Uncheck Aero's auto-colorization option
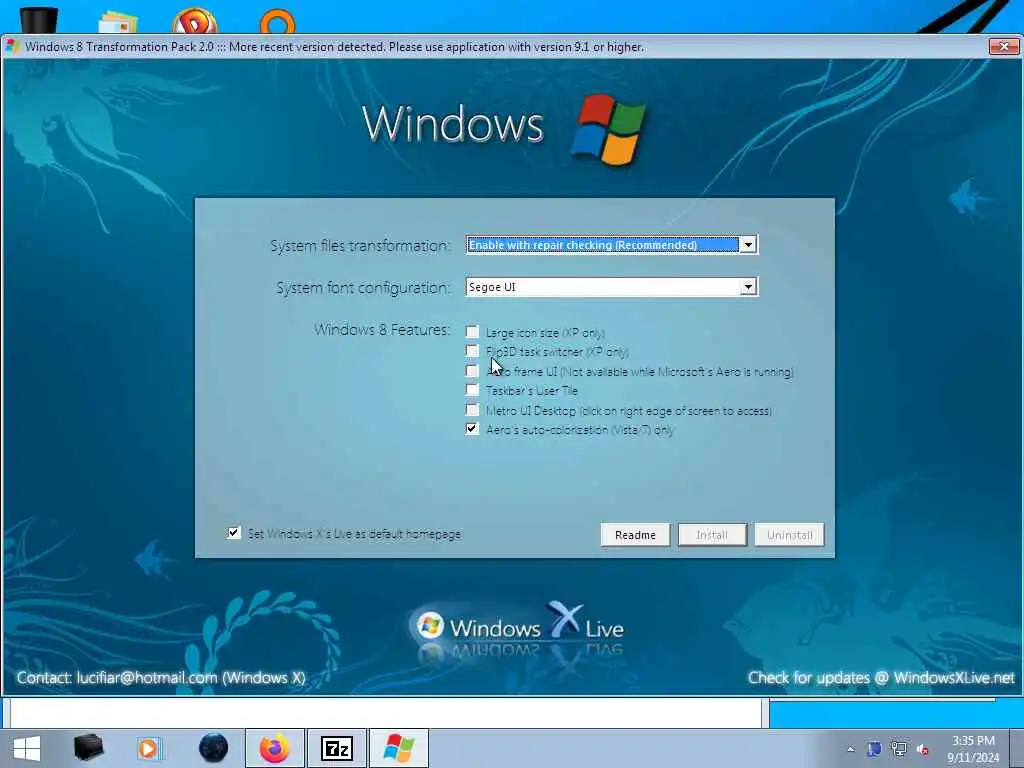Viewport: 1024px width, 768px height. tap(472, 429)
